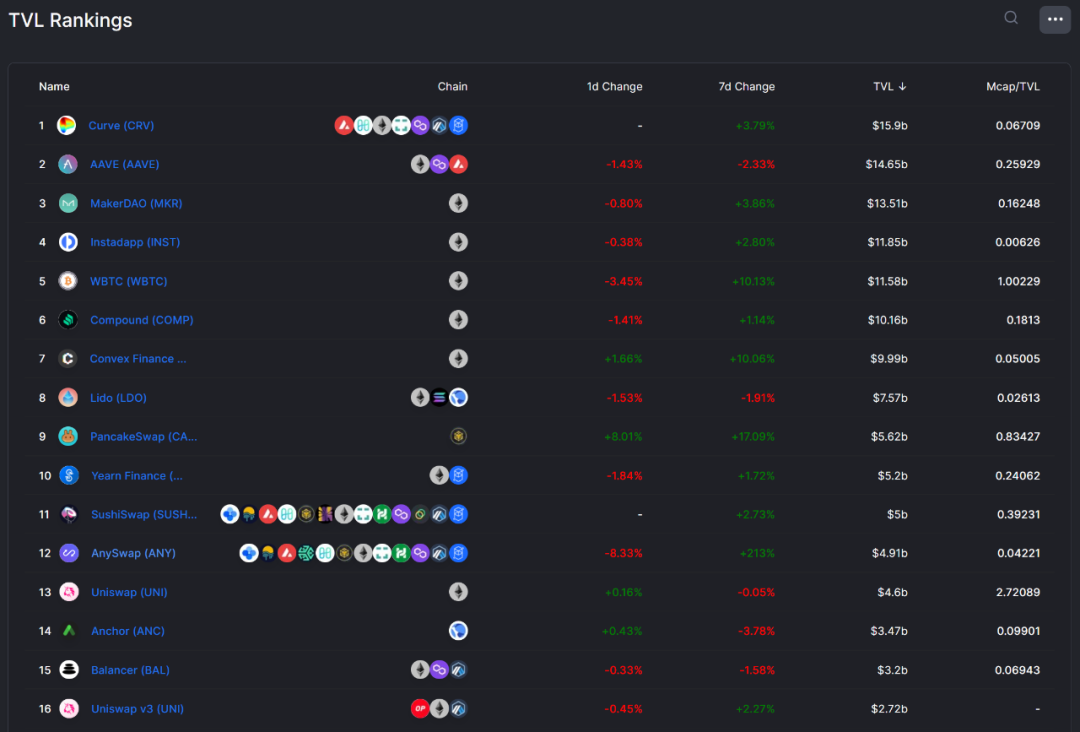The image size is (1080, 732).
Task: Open the PancakeSwap link
Action: [x=144, y=437]
